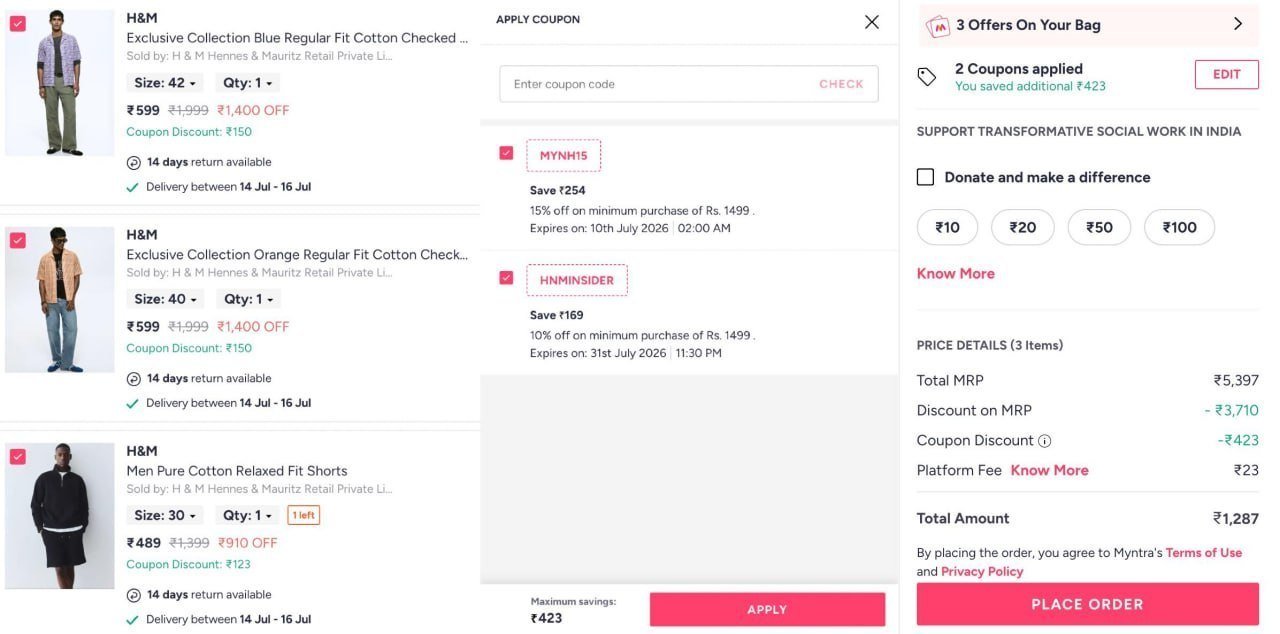Image resolution: width=1280 pixels, height=634 pixels.
Task: Click 'Expires on: 31st July 2026' text
Action: pyautogui.click(x=598, y=353)
